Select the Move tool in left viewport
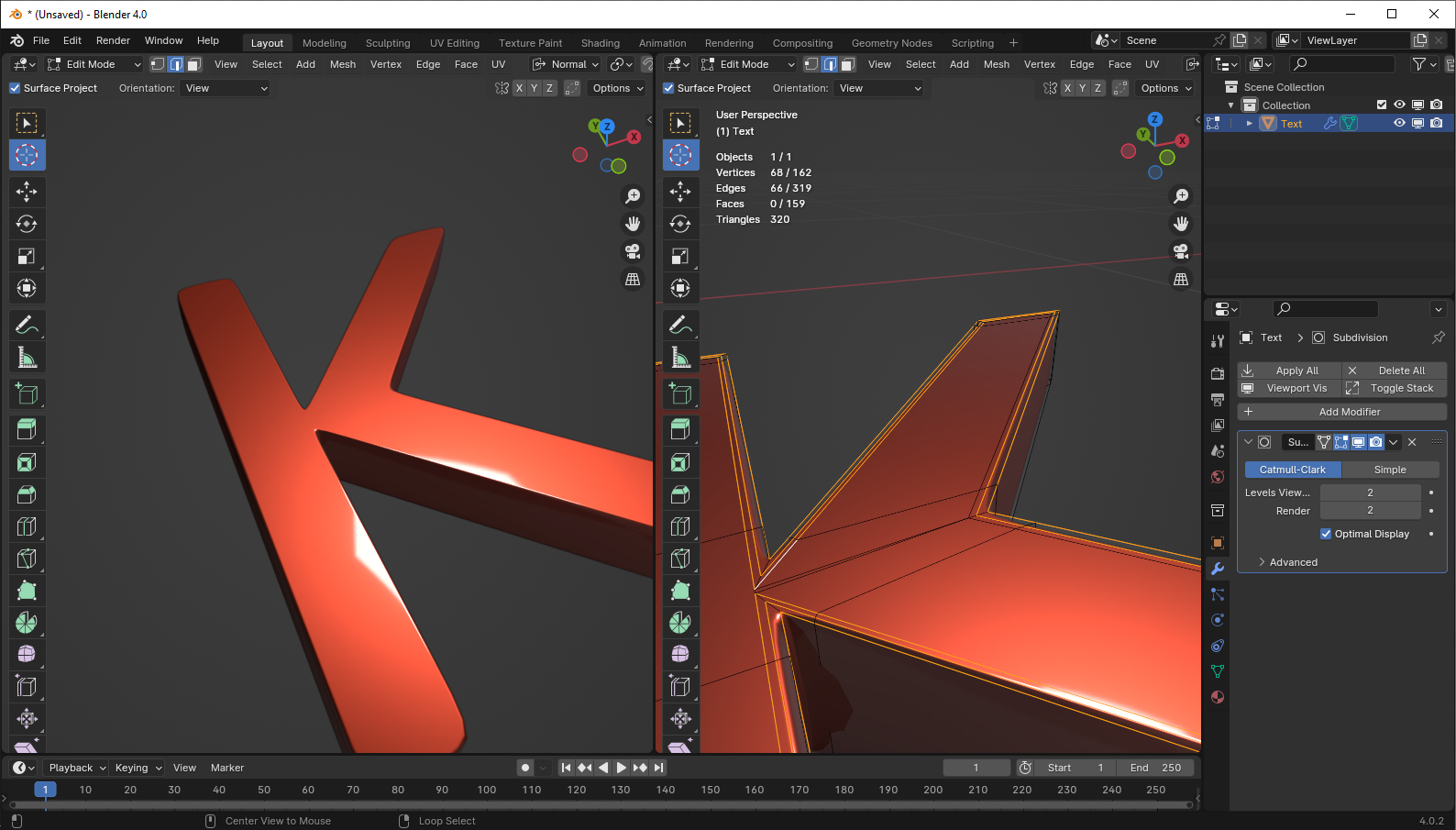The width and height of the screenshot is (1456, 830). pos(27,192)
